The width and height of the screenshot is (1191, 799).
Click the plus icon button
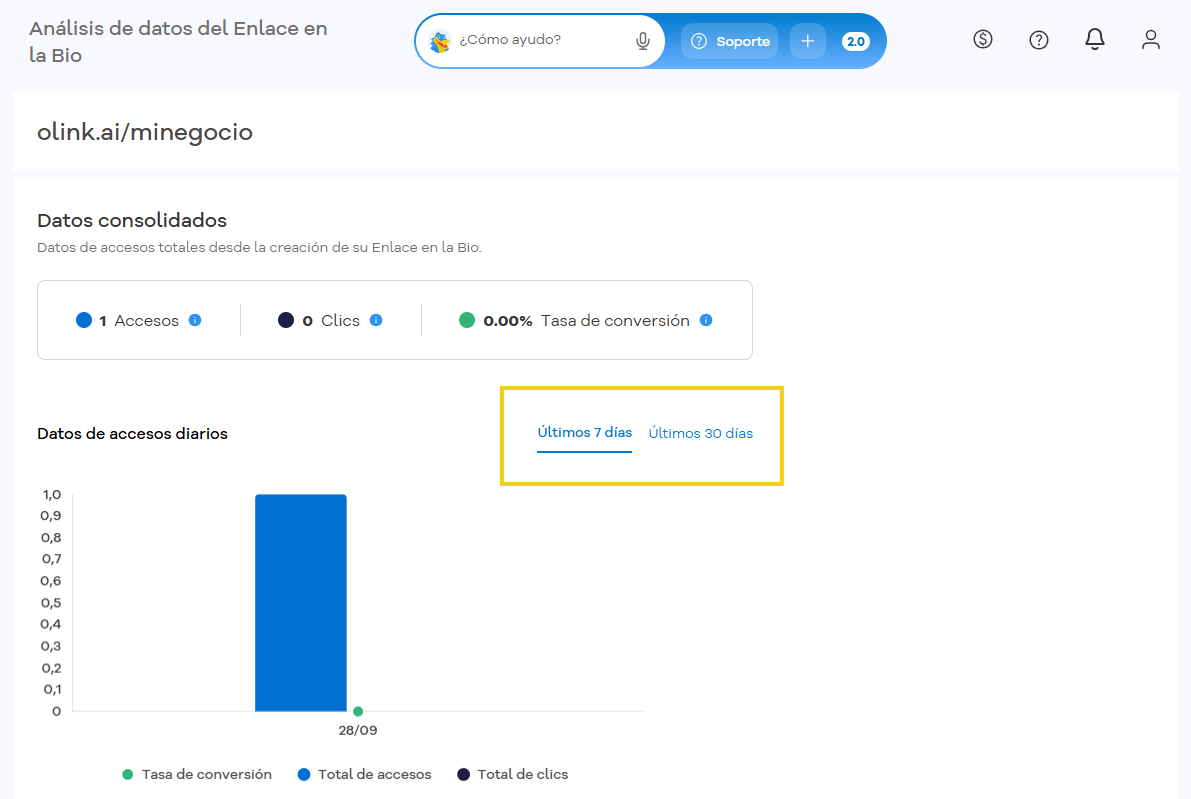coord(807,41)
